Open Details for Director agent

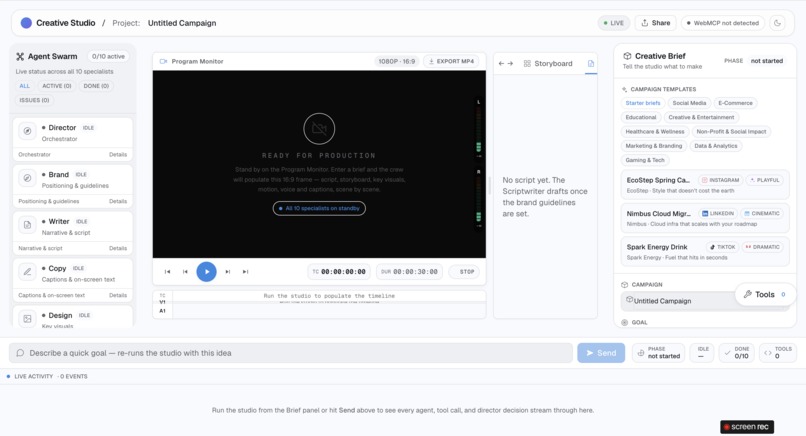pos(118,154)
